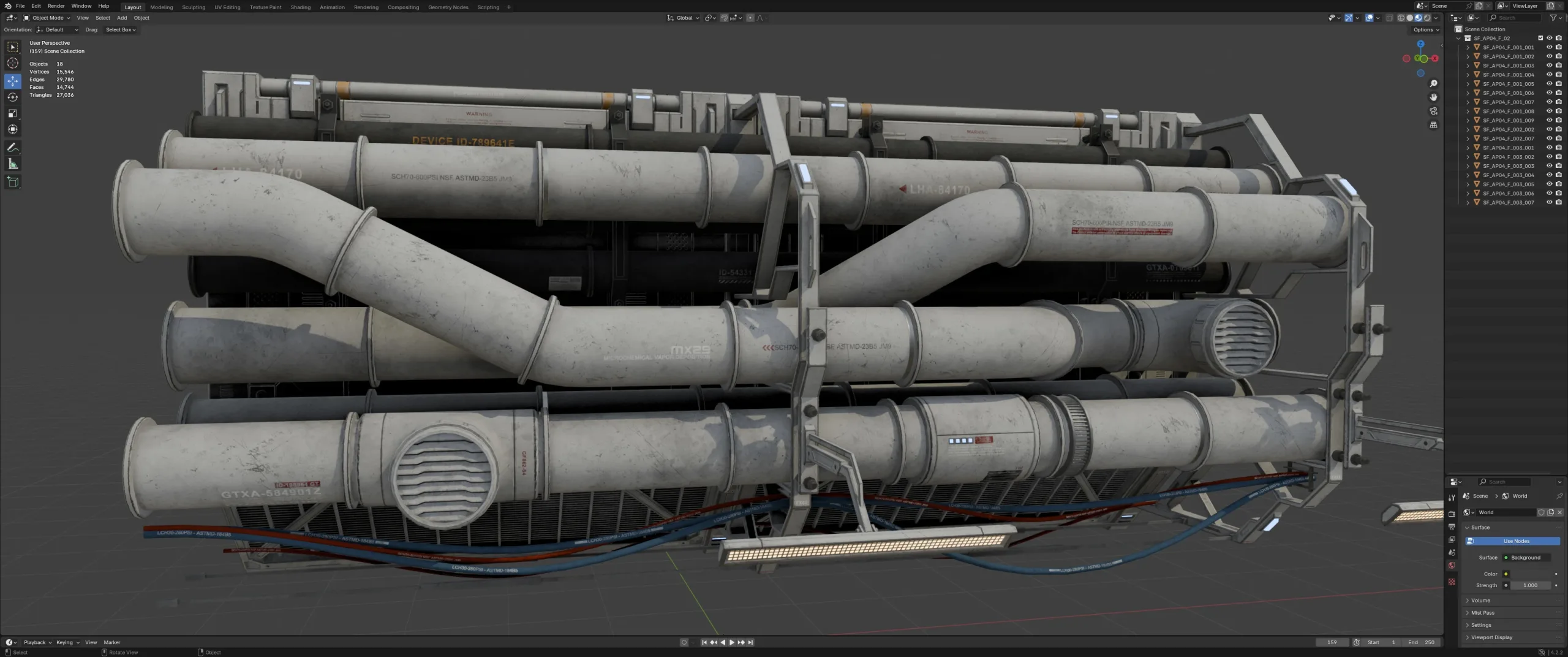Uncheck the SF_AP04_F_02 collection checkbox
Screen dimensions: 1568x657
[x=1540, y=38]
